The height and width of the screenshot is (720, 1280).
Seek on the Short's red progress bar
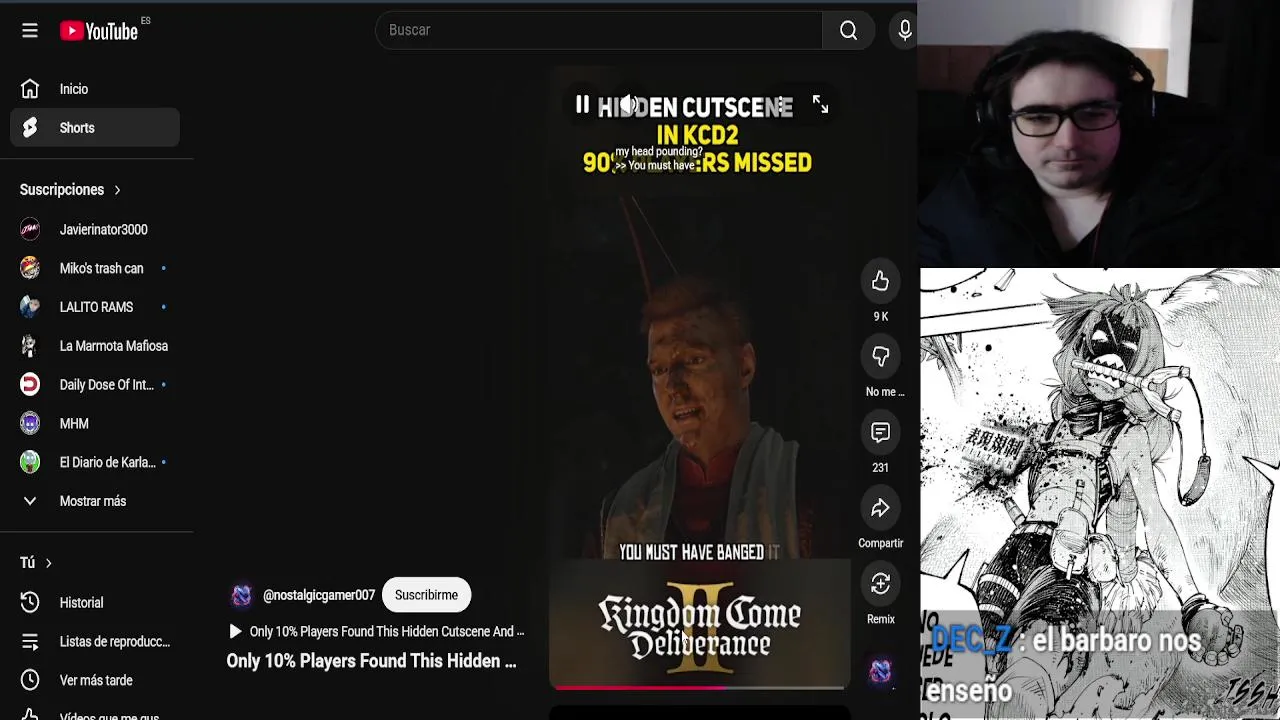pos(699,687)
